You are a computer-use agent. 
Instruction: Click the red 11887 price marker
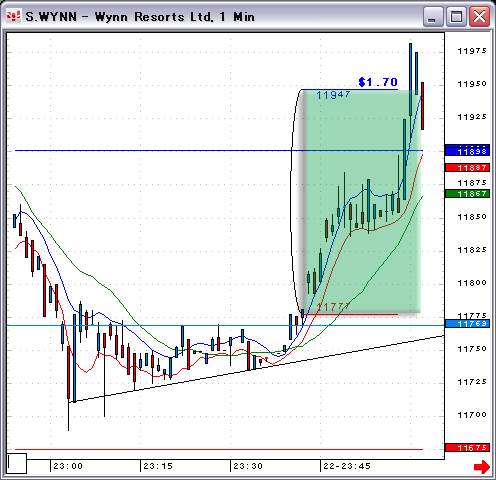pyautogui.click(x=467, y=167)
